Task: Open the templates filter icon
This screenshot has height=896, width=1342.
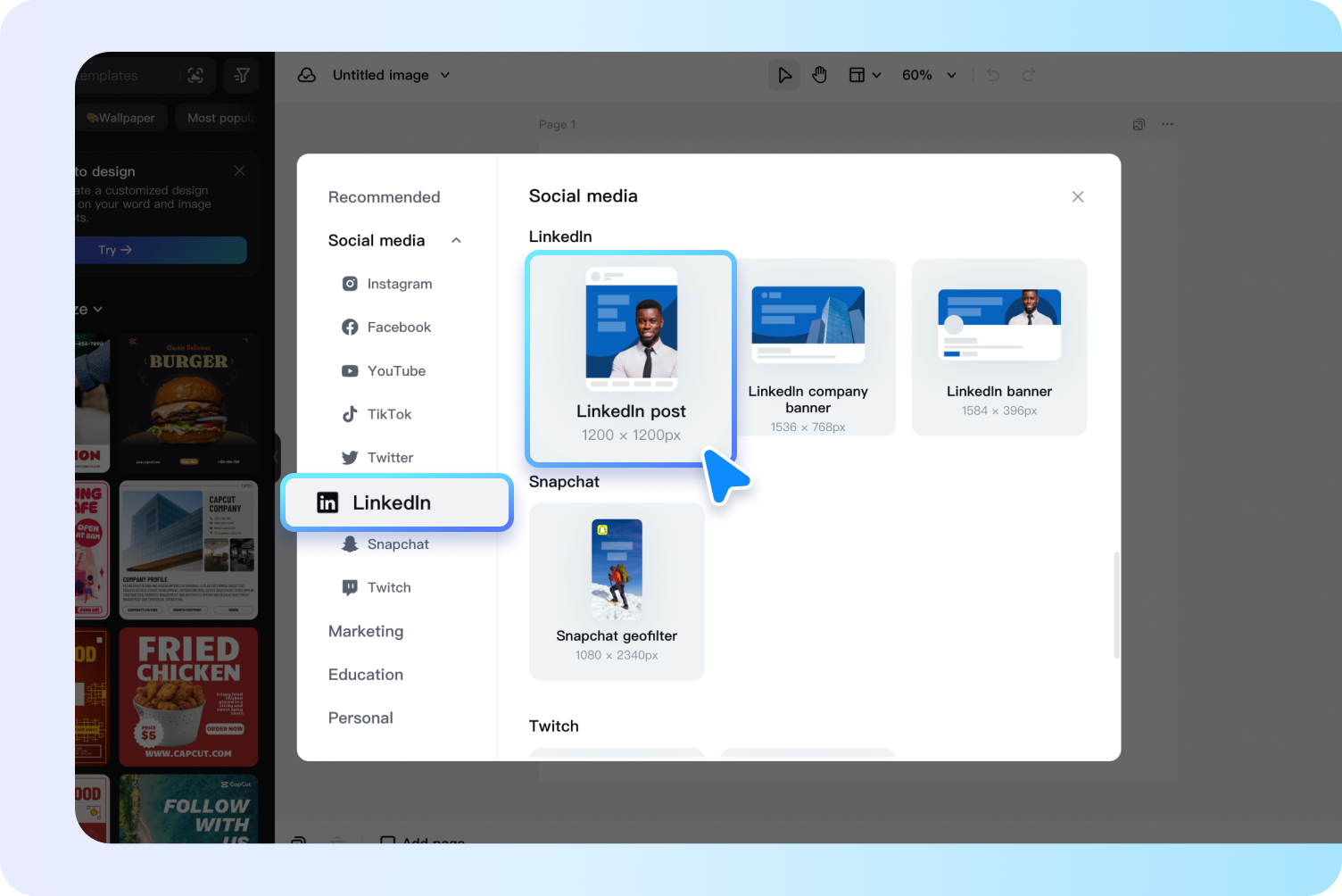Action: [x=241, y=76]
